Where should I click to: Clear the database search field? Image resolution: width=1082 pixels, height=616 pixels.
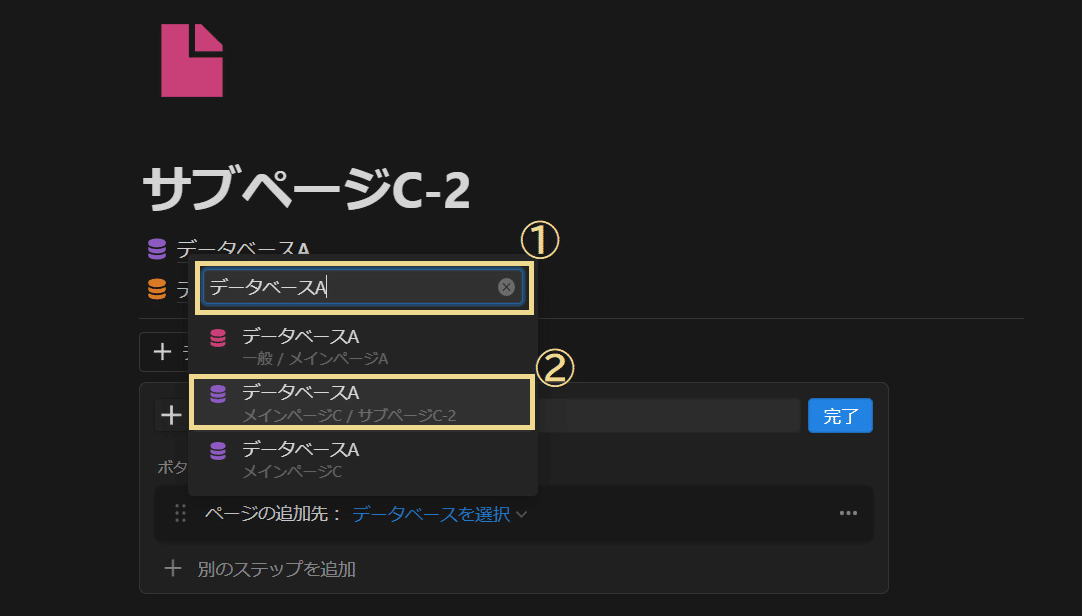[506, 287]
